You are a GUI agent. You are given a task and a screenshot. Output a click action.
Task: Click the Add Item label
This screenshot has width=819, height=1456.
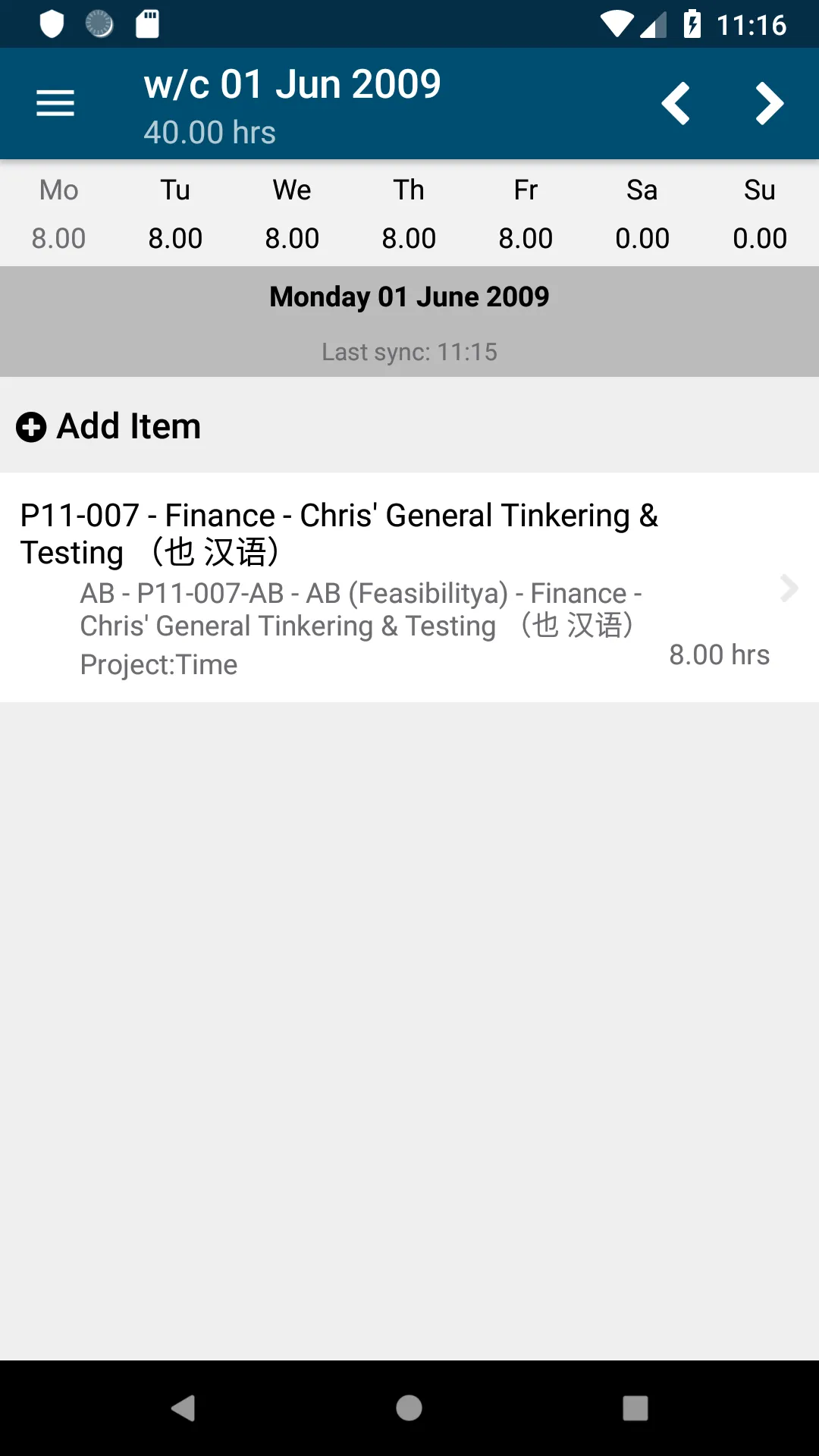[x=129, y=426]
